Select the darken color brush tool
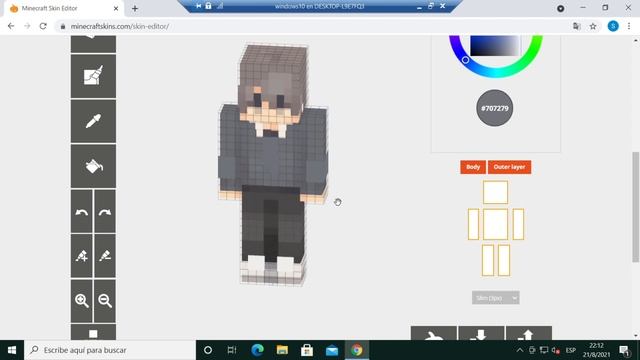Image resolution: width=640 pixels, height=360 pixels. (105, 256)
